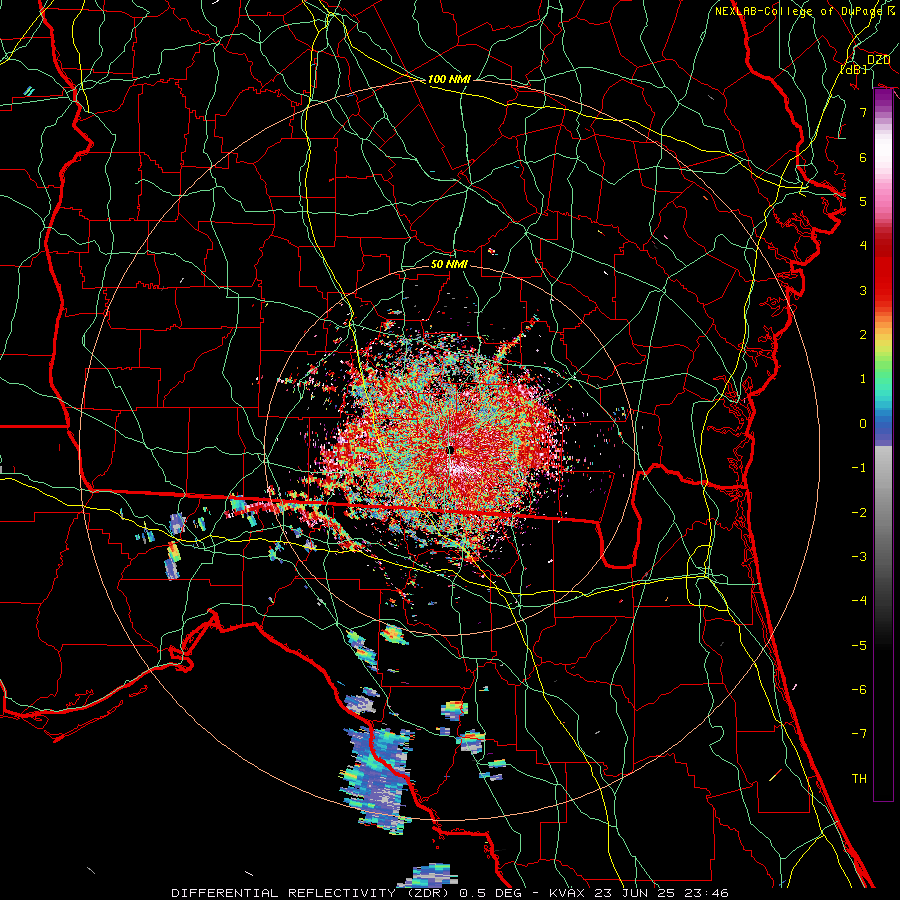This screenshot has width=900, height=900.
Task: Click the "100 NMI" range ring label
Action: click(x=449, y=79)
